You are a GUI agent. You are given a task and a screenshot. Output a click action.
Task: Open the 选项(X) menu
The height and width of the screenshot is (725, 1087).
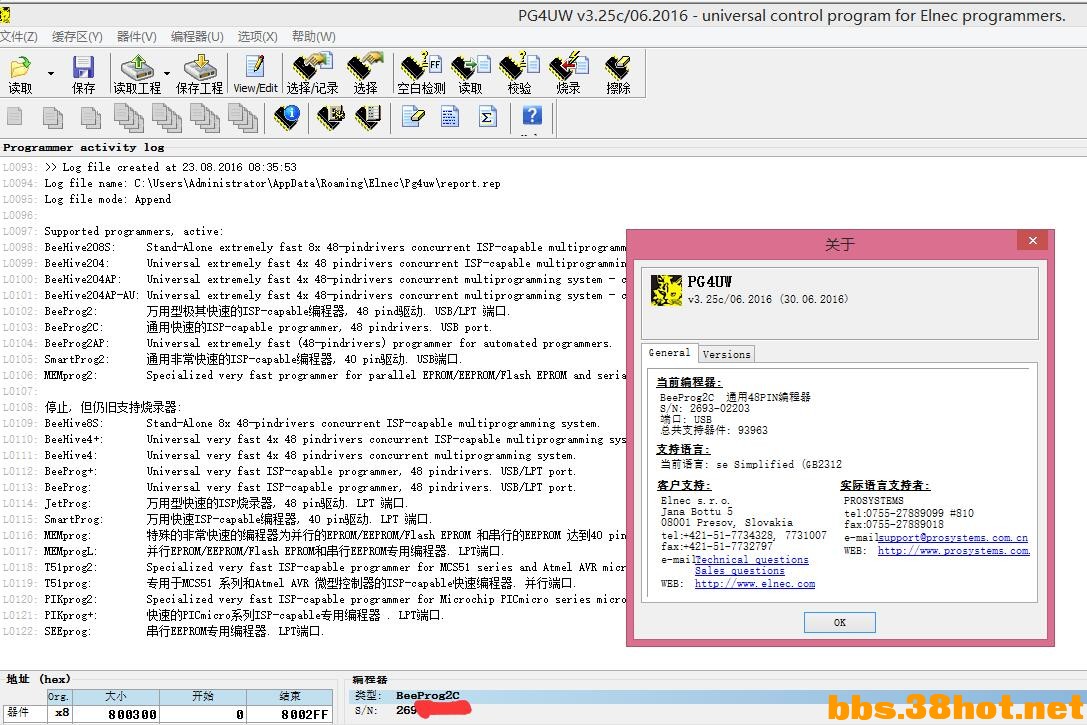(x=257, y=37)
